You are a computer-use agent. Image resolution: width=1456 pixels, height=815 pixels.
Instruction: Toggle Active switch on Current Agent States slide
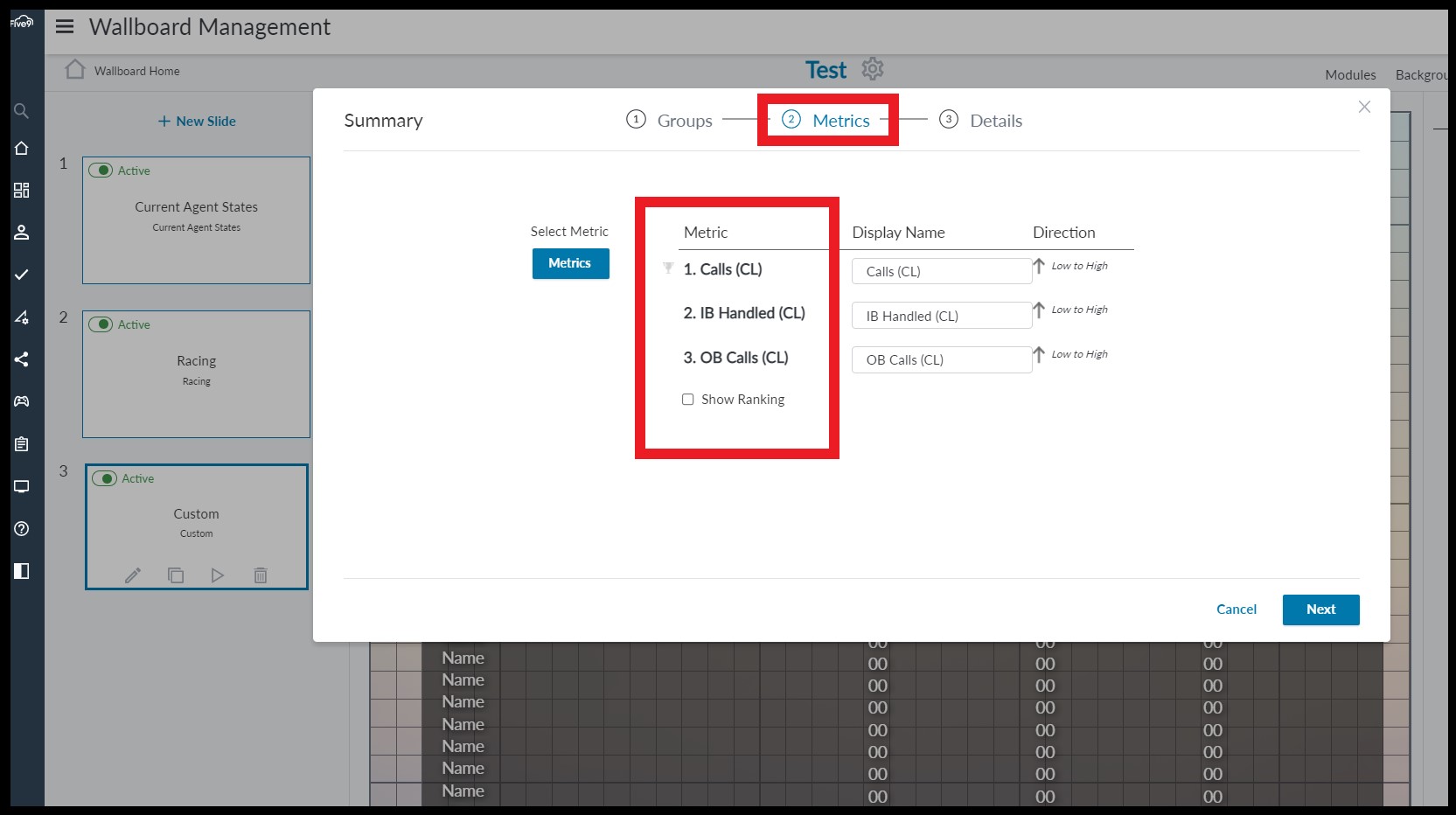[101, 171]
